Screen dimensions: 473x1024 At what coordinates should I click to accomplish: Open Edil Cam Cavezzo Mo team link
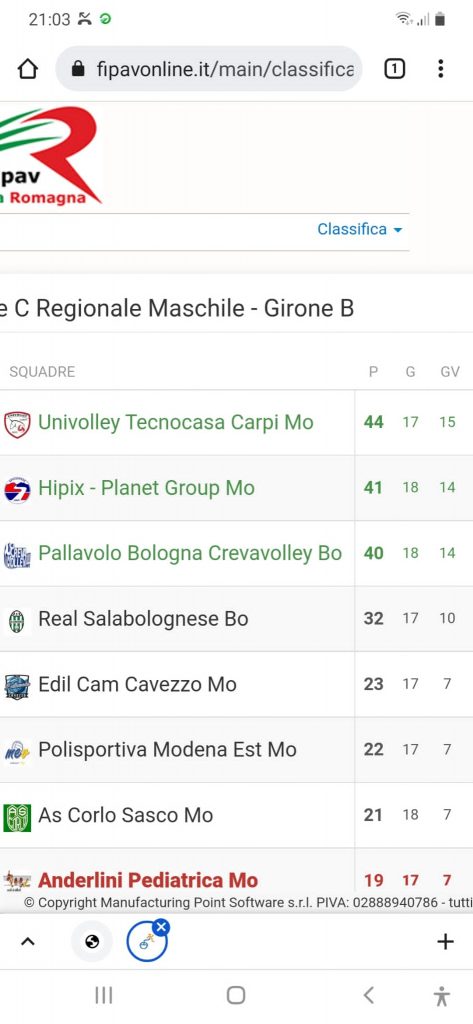(137, 684)
